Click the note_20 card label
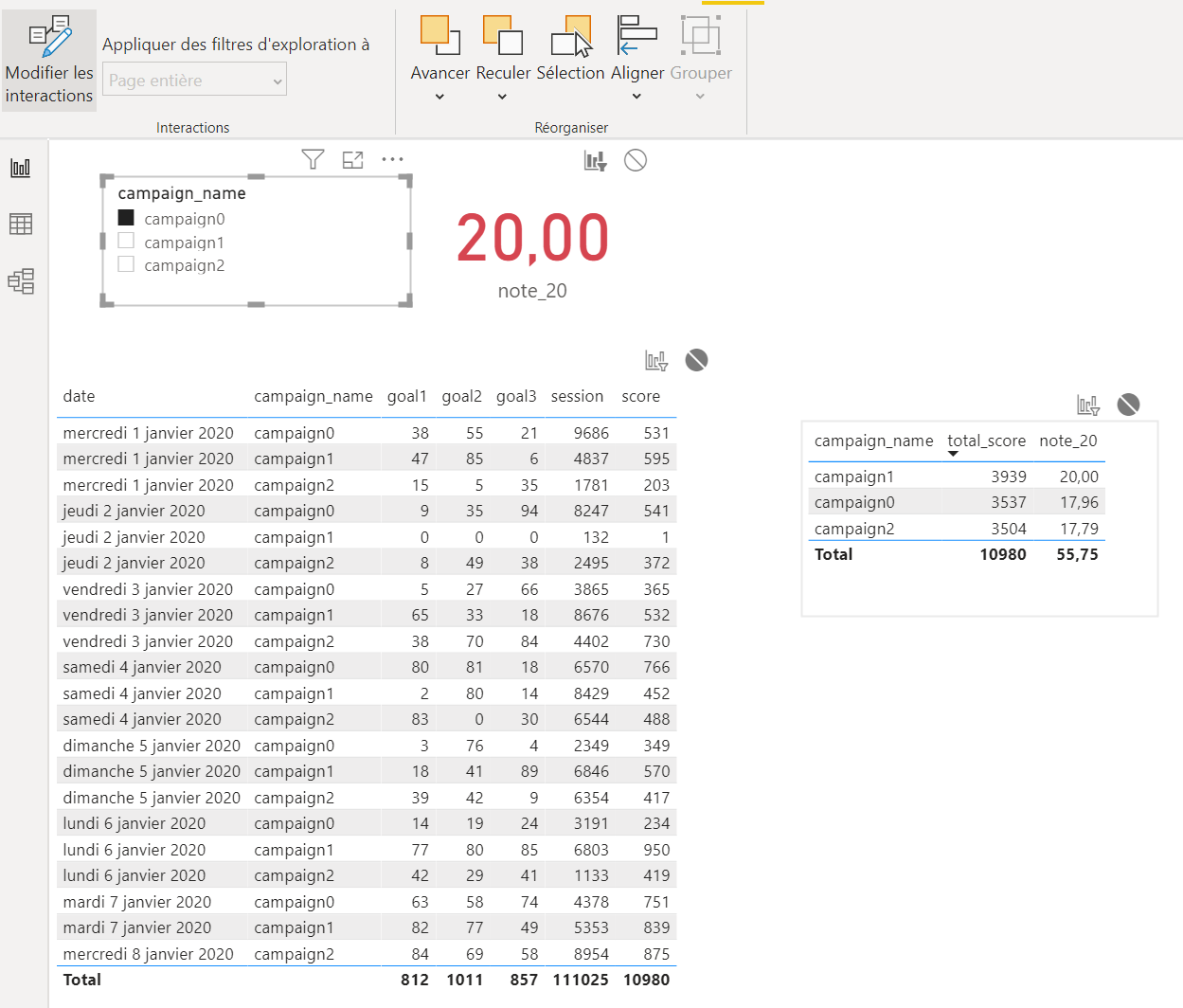The height and width of the screenshot is (1008, 1183). 532,291
